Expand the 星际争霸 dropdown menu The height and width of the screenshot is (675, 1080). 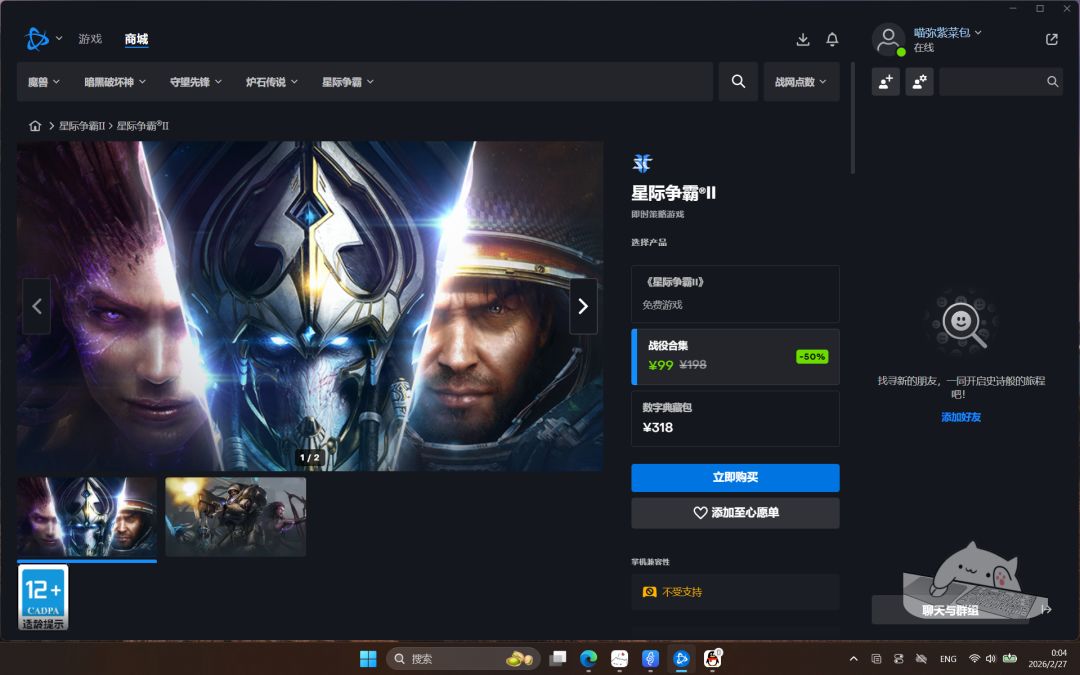(x=348, y=82)
